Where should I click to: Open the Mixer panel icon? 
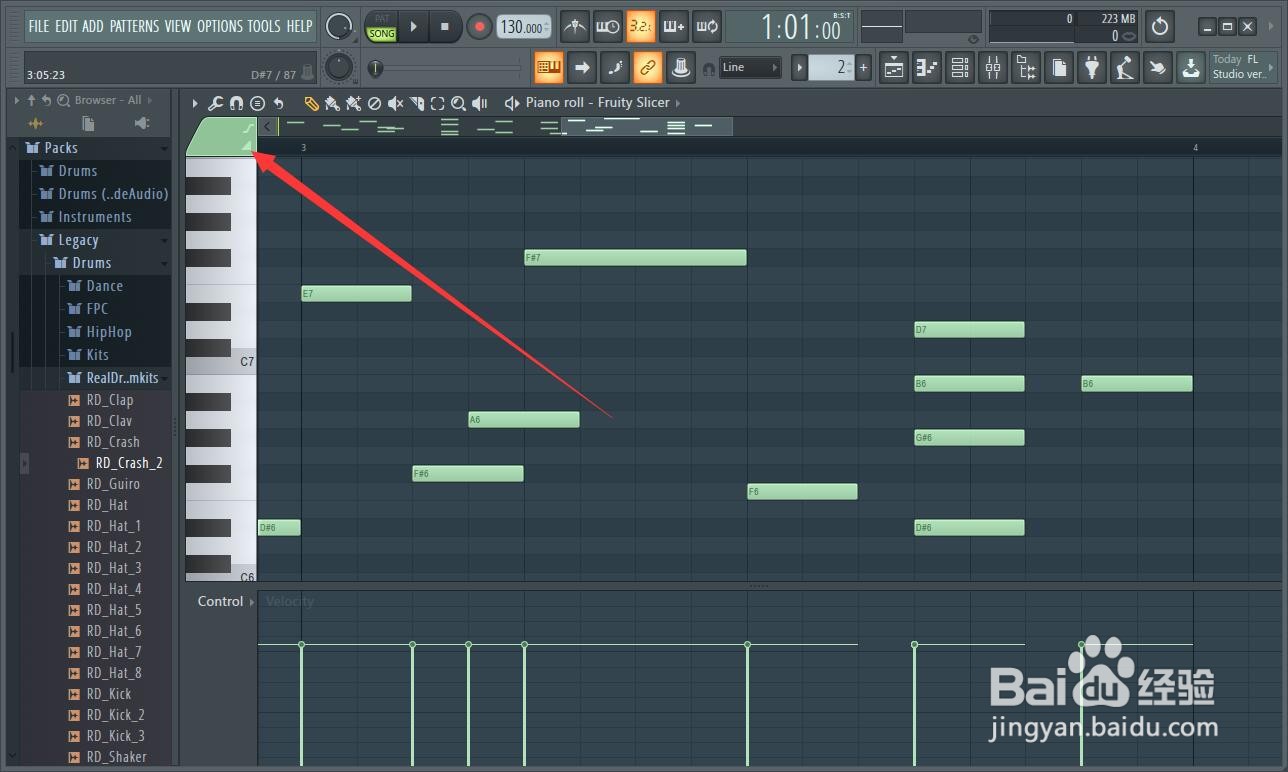[x=993, y=67]
